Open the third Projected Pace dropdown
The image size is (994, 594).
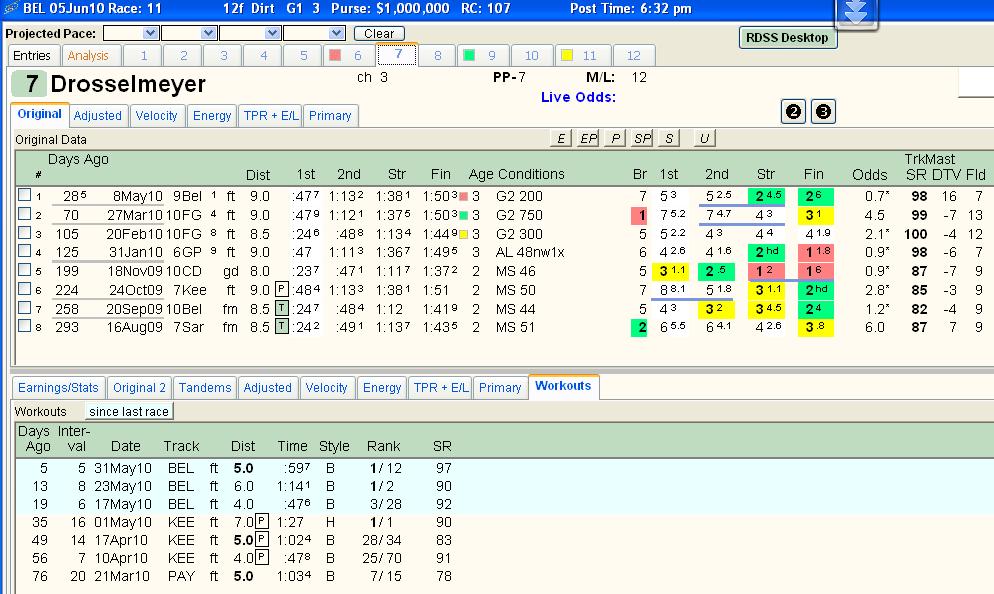273,33
